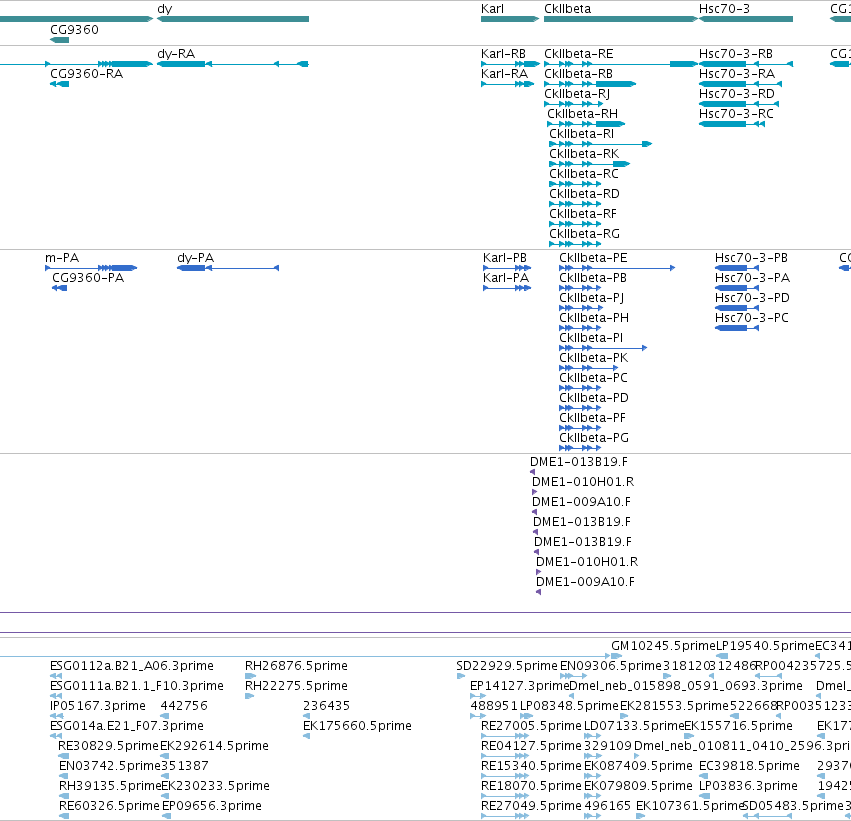Select the EP09656.3prime EST
This screenshot has height=821, width=851.
coord(212,806)
